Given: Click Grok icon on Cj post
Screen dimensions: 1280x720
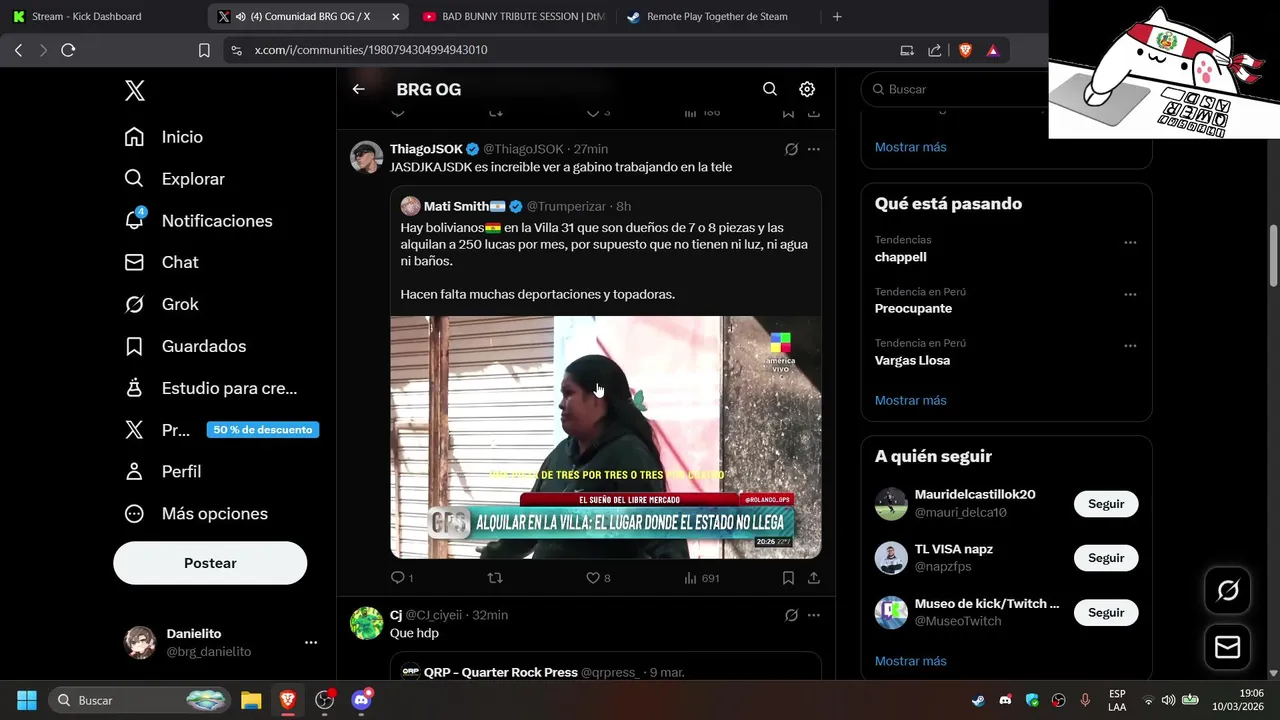Looking at the screenshot, I should click(x=791, y=615).
